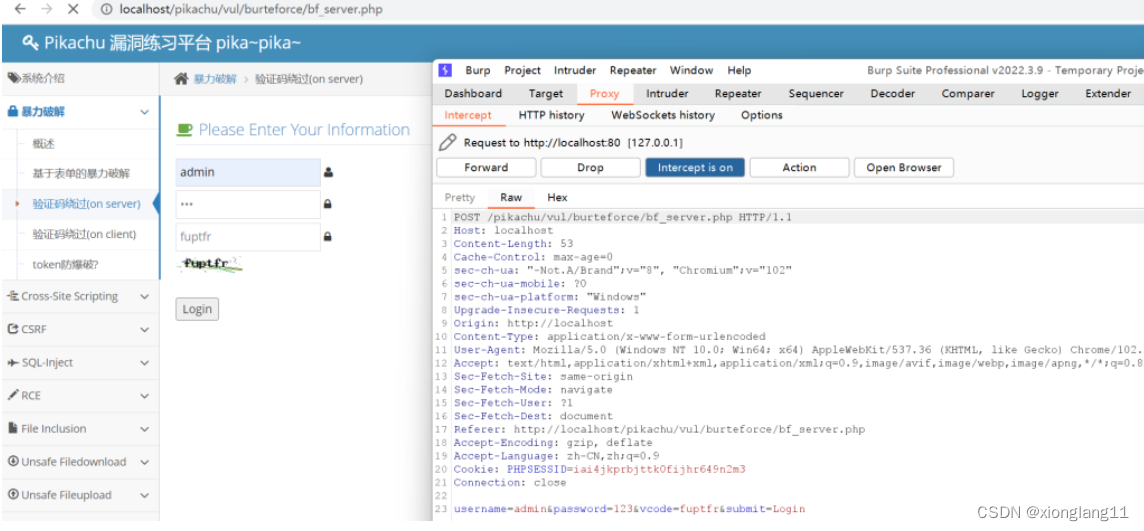Image resolution: width=1144 pixels, height=531 pixels.
Task: Click the lock icon next to fuptfr field
Action: (x=328, y=237)
